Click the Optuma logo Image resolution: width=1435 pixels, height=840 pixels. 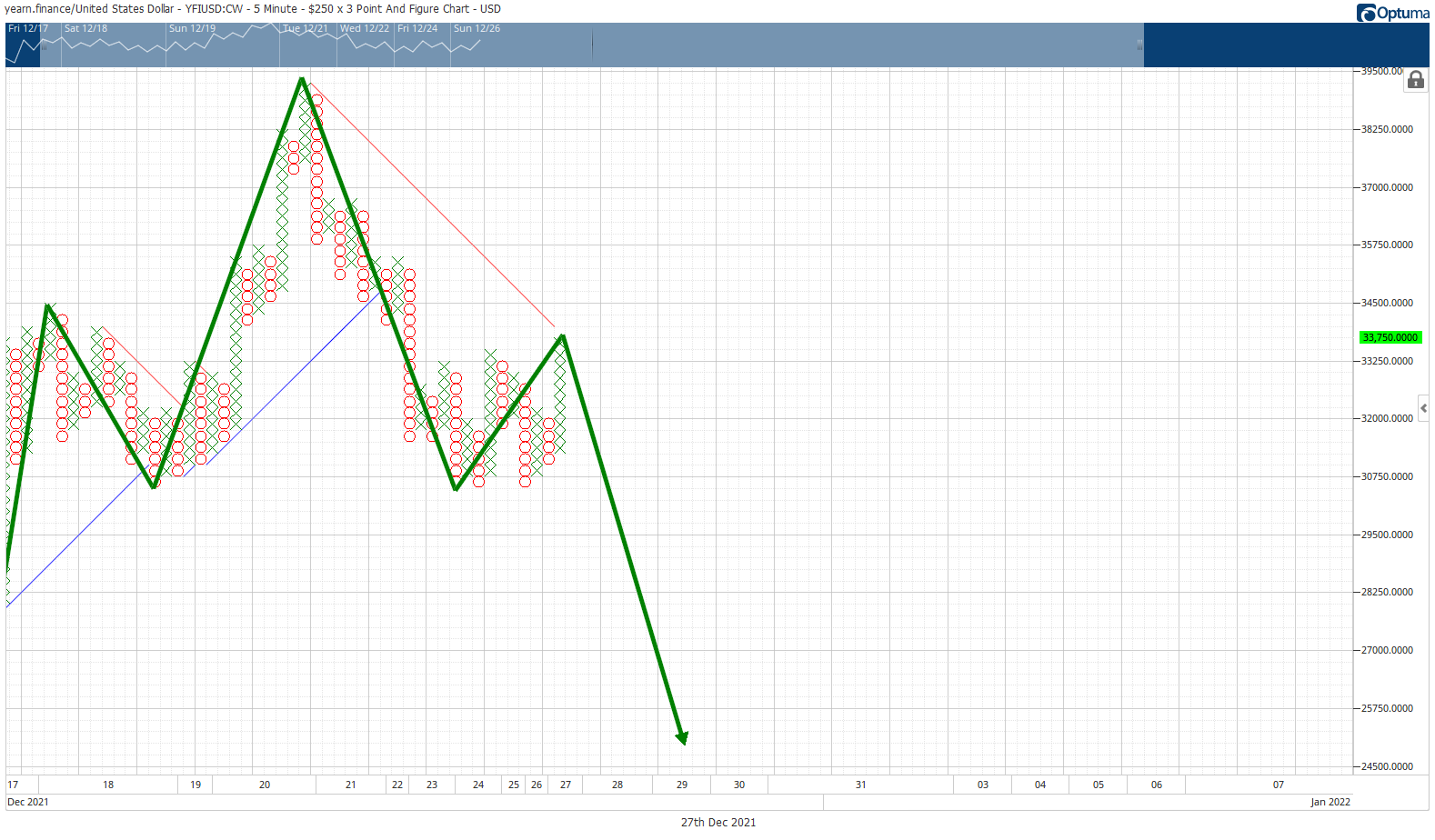pyautogui.click(x=1392, y=13)
